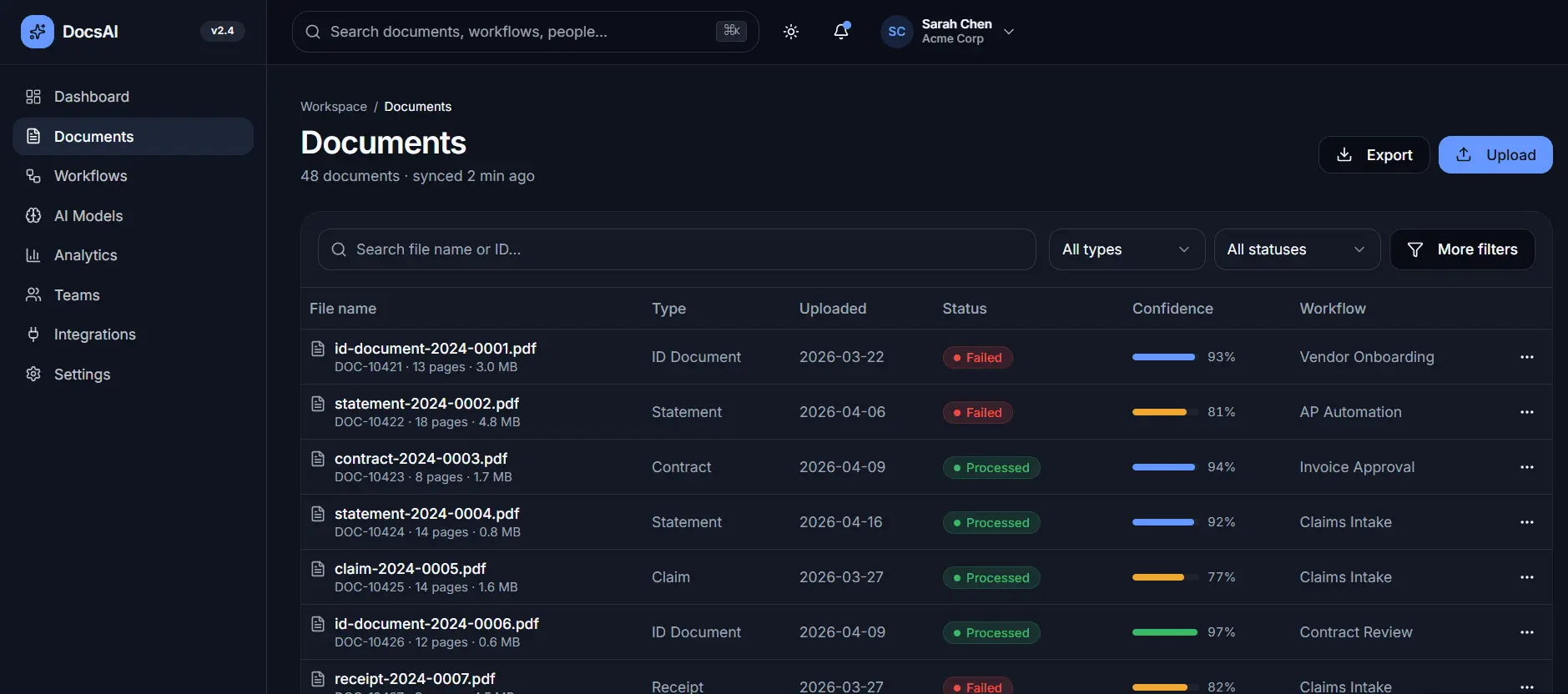
Task: Sort by the Confidence column header
Action: 1172,309
